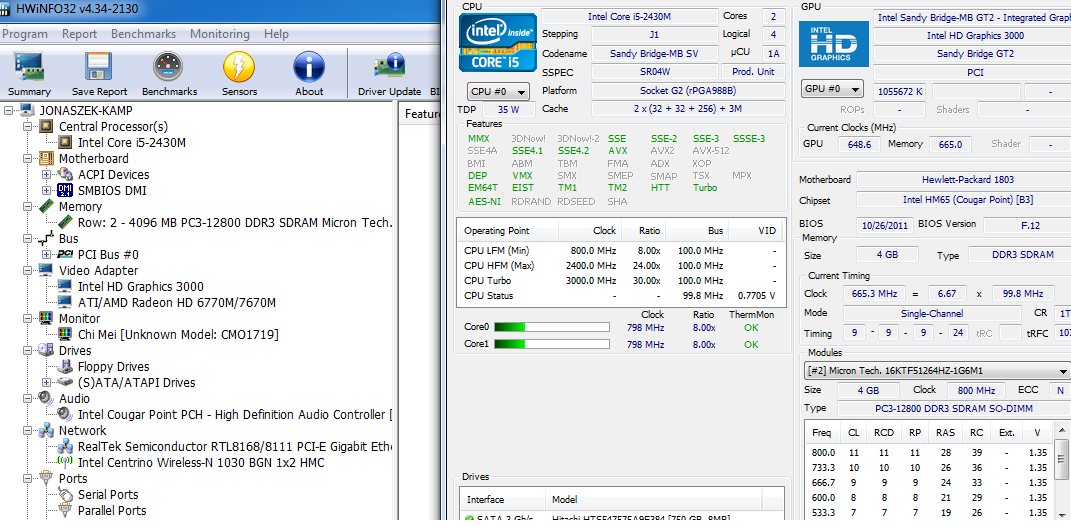Click the Ports connector icon

tap(47, 479)
